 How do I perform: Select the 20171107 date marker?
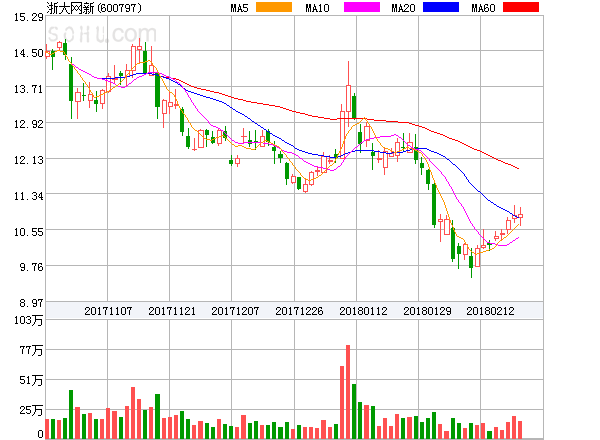(x=108, y=311)
